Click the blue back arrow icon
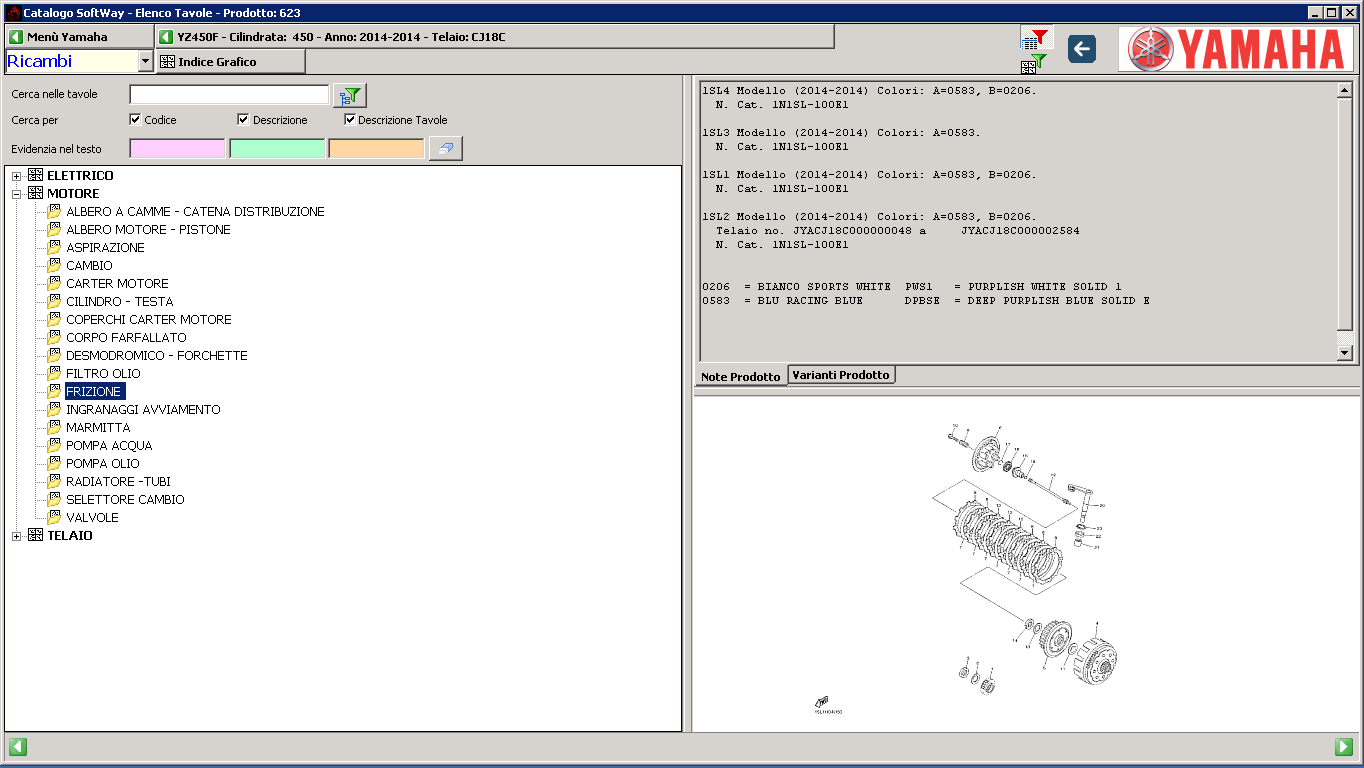This screenshot has width=1364, height=768. coord(1081,48)
